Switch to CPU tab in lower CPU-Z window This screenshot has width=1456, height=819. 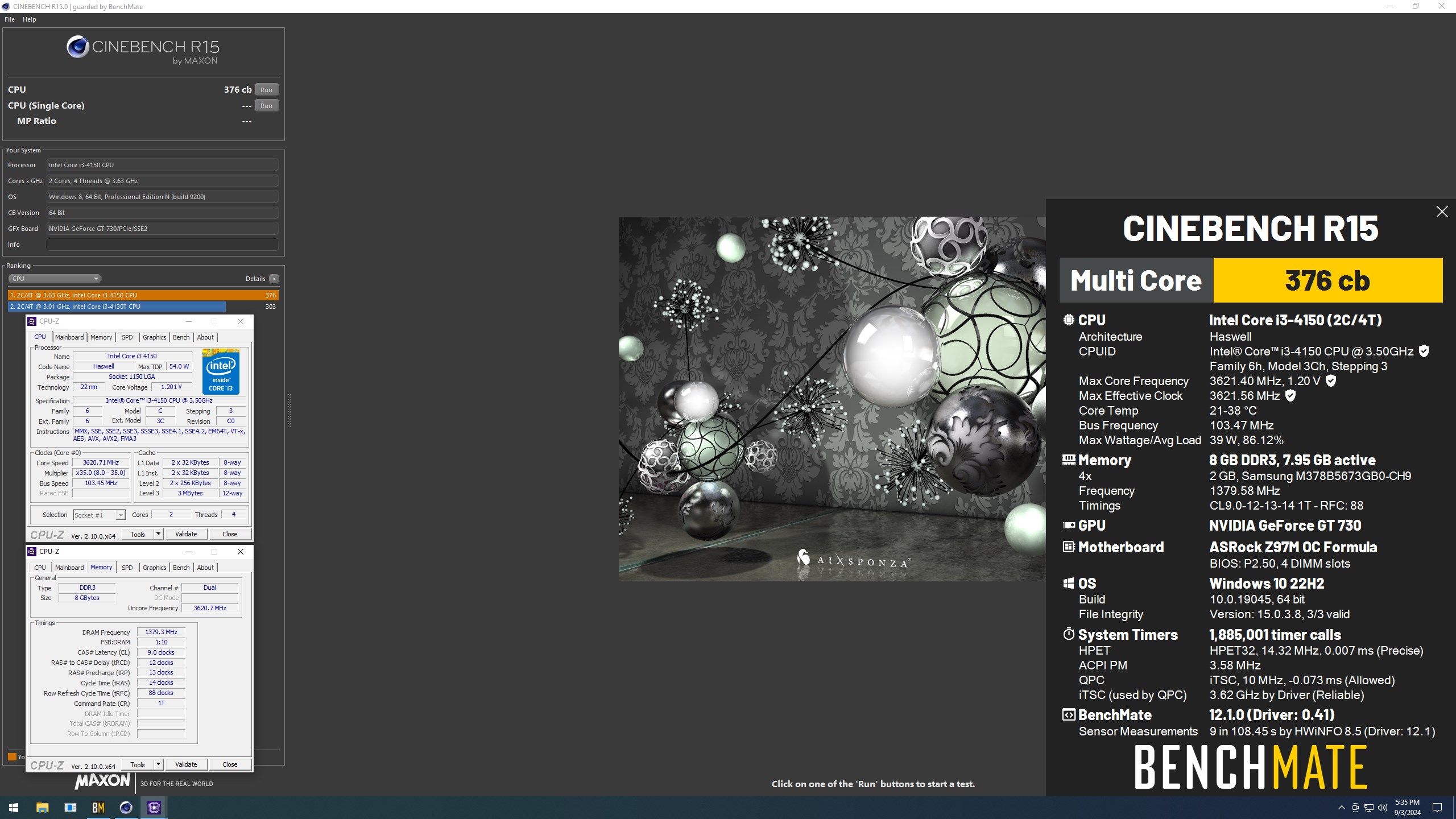(x=40, y=568)
